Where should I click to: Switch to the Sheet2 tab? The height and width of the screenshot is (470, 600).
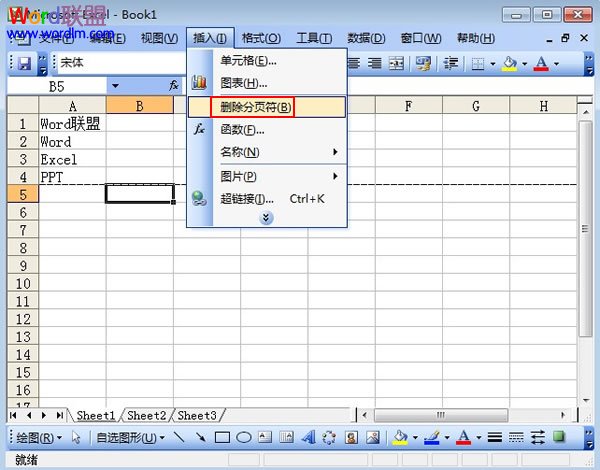[147, 415]
